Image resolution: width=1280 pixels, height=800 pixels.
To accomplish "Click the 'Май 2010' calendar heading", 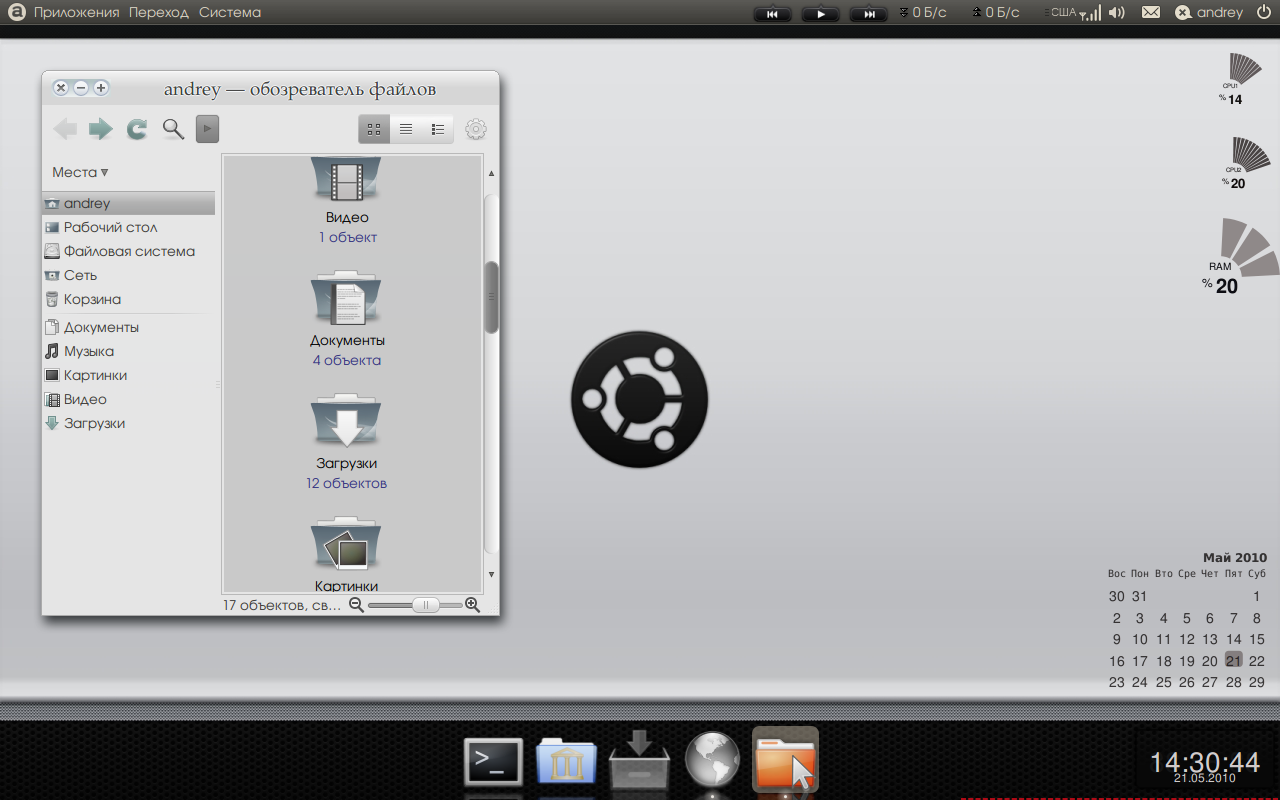I will click(x=1234, y=557).
